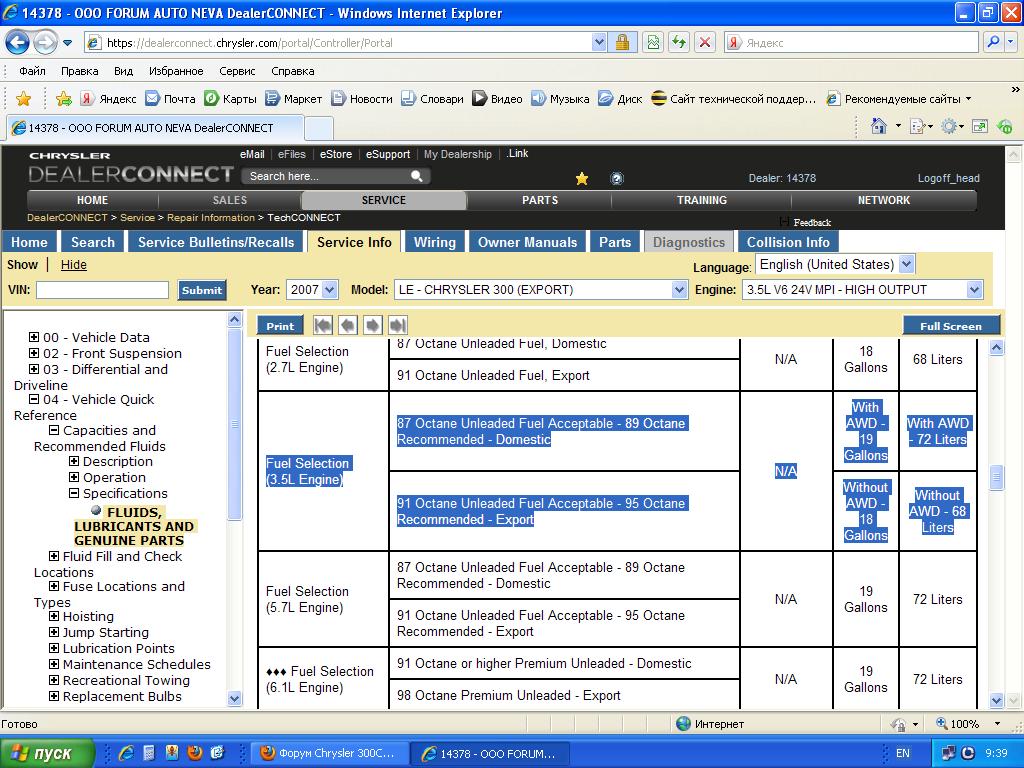The height and width of the screenshot is (768, 1024).
Task: Collapse the Capacities and Recommended Fluids node
Action: (54, 430)
